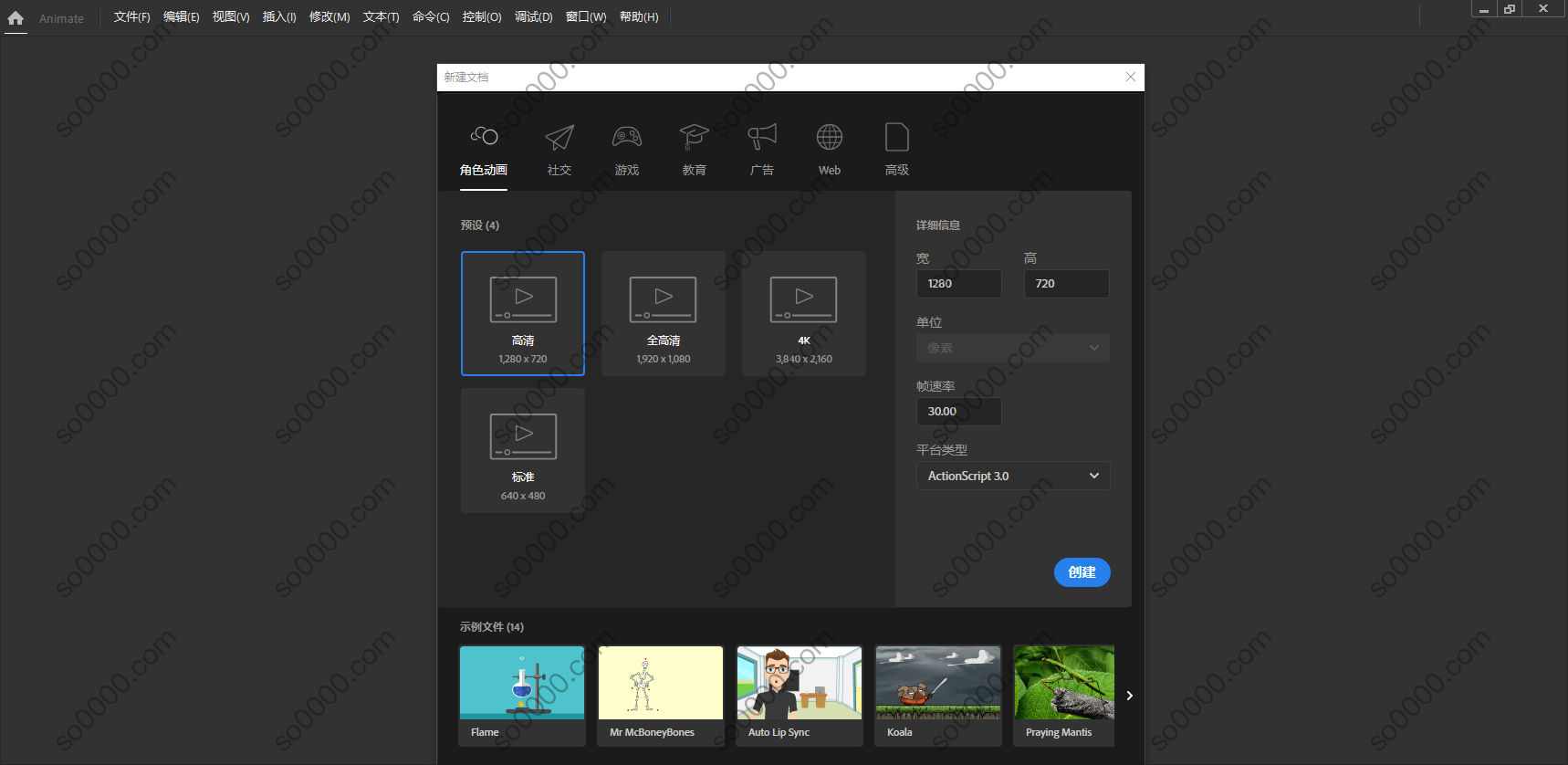Select the 全高清 1920 x 1080 preset
This screenshot has height=765, width=1568.
coord(664,313)
